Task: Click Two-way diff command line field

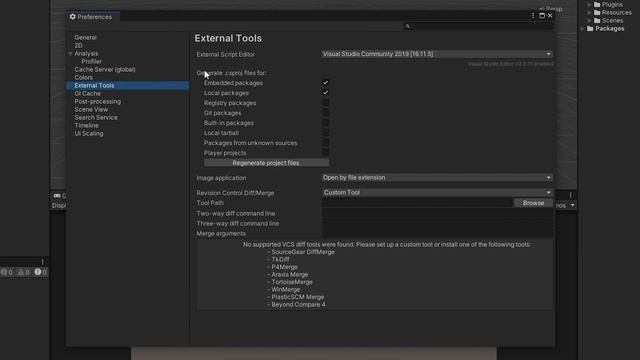Action: [437, 213]
